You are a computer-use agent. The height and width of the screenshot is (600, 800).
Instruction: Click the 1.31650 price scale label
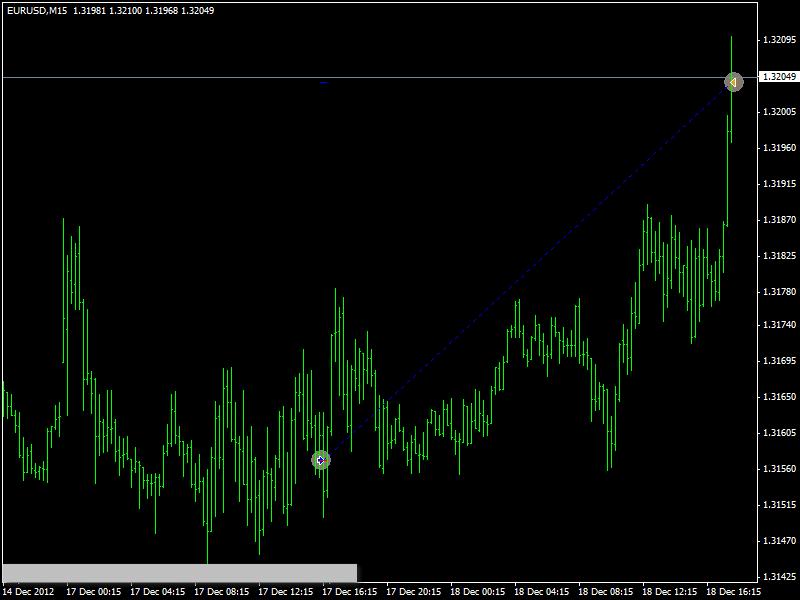tap(779, 396)
